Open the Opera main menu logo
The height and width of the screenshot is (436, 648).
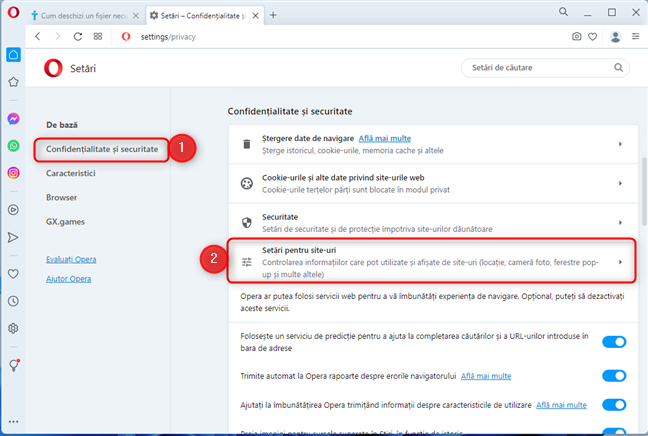13,13
